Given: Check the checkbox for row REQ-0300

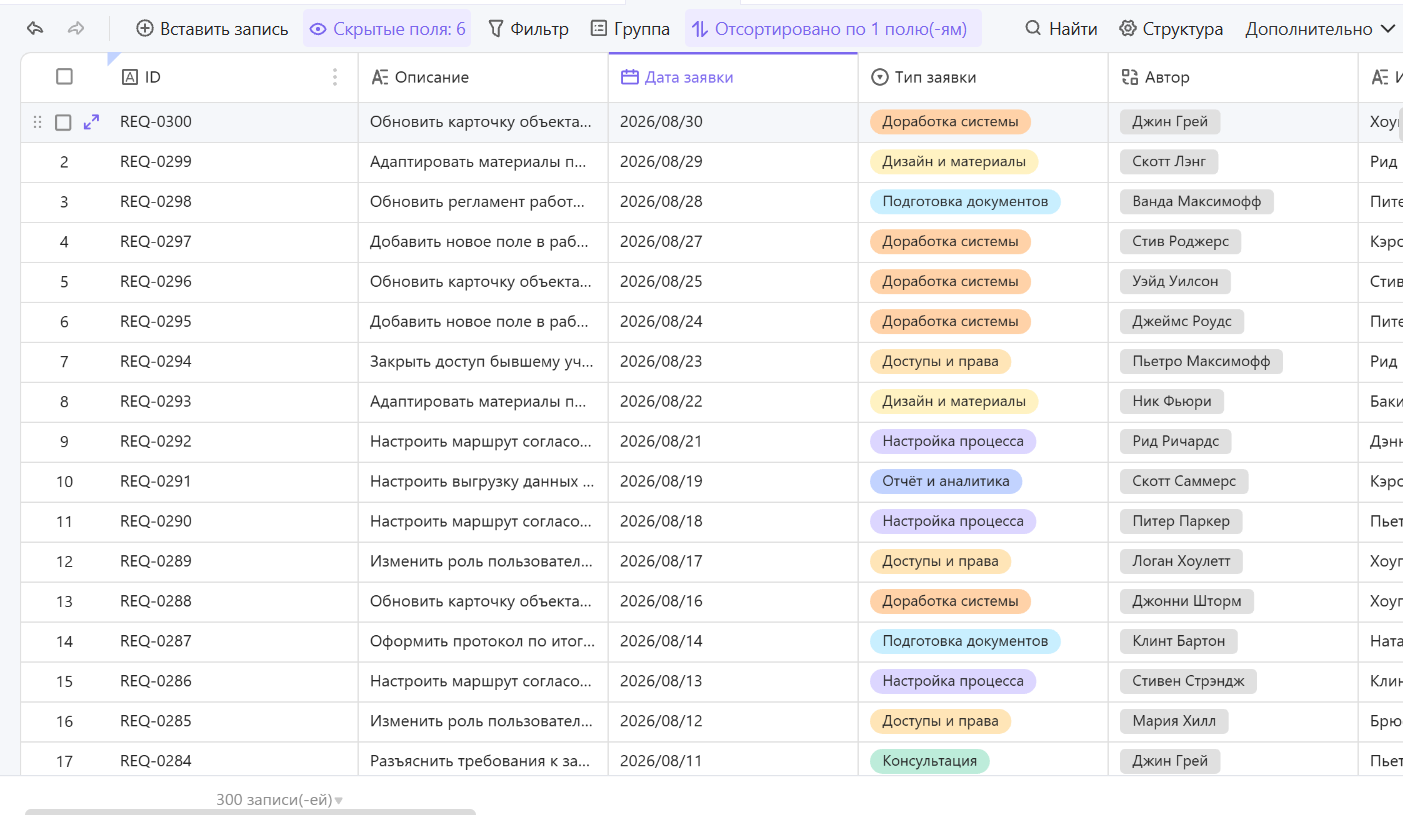Looking at the screenshot, I should click(63, 122).
